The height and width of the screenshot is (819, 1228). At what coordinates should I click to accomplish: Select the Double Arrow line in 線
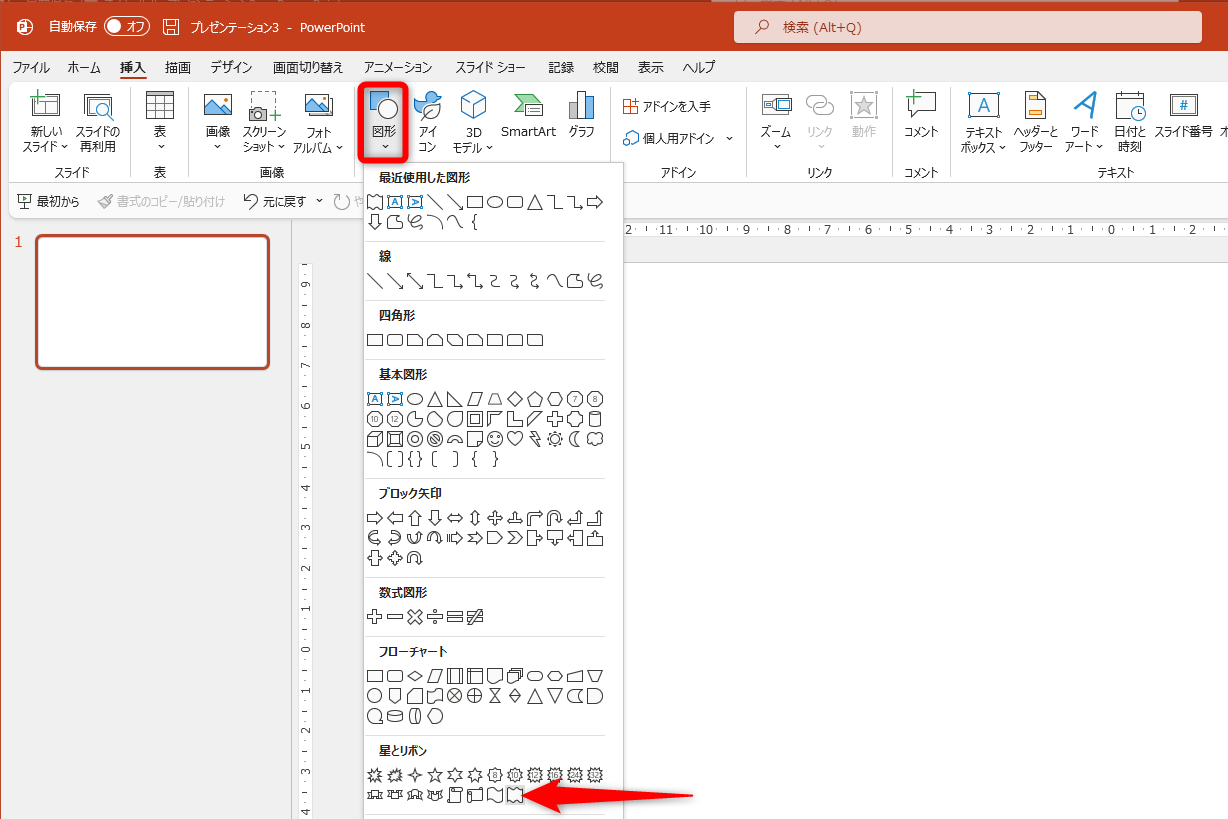pos(415,281)
